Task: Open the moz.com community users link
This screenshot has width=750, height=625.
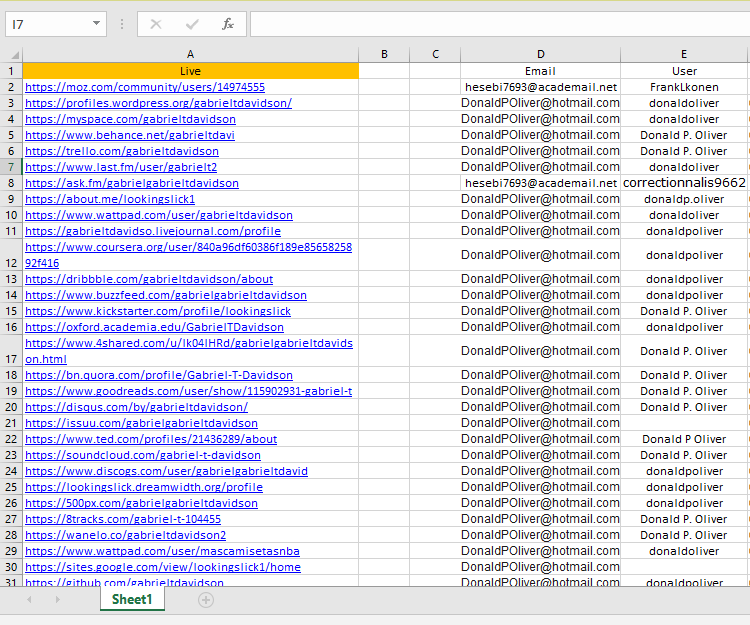Action: (145, 87)
